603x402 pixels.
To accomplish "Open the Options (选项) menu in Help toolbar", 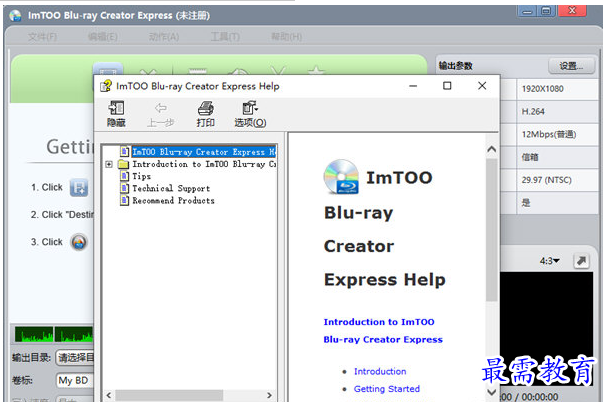I will click(250, 114).
